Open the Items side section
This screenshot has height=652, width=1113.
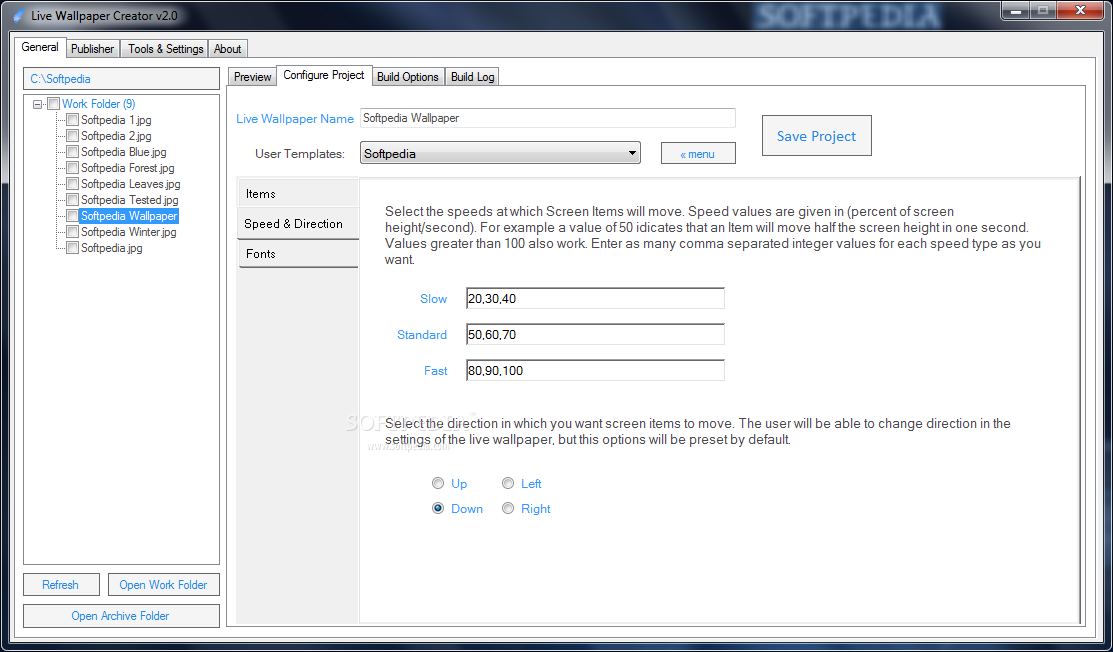(298, 194)
